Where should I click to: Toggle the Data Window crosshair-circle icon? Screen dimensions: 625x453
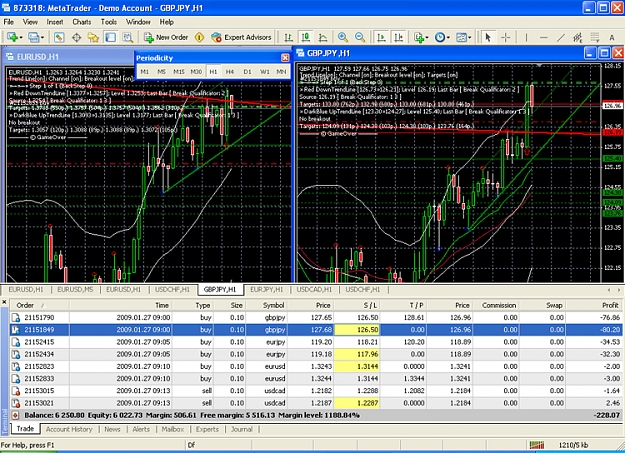pos(76,37)
